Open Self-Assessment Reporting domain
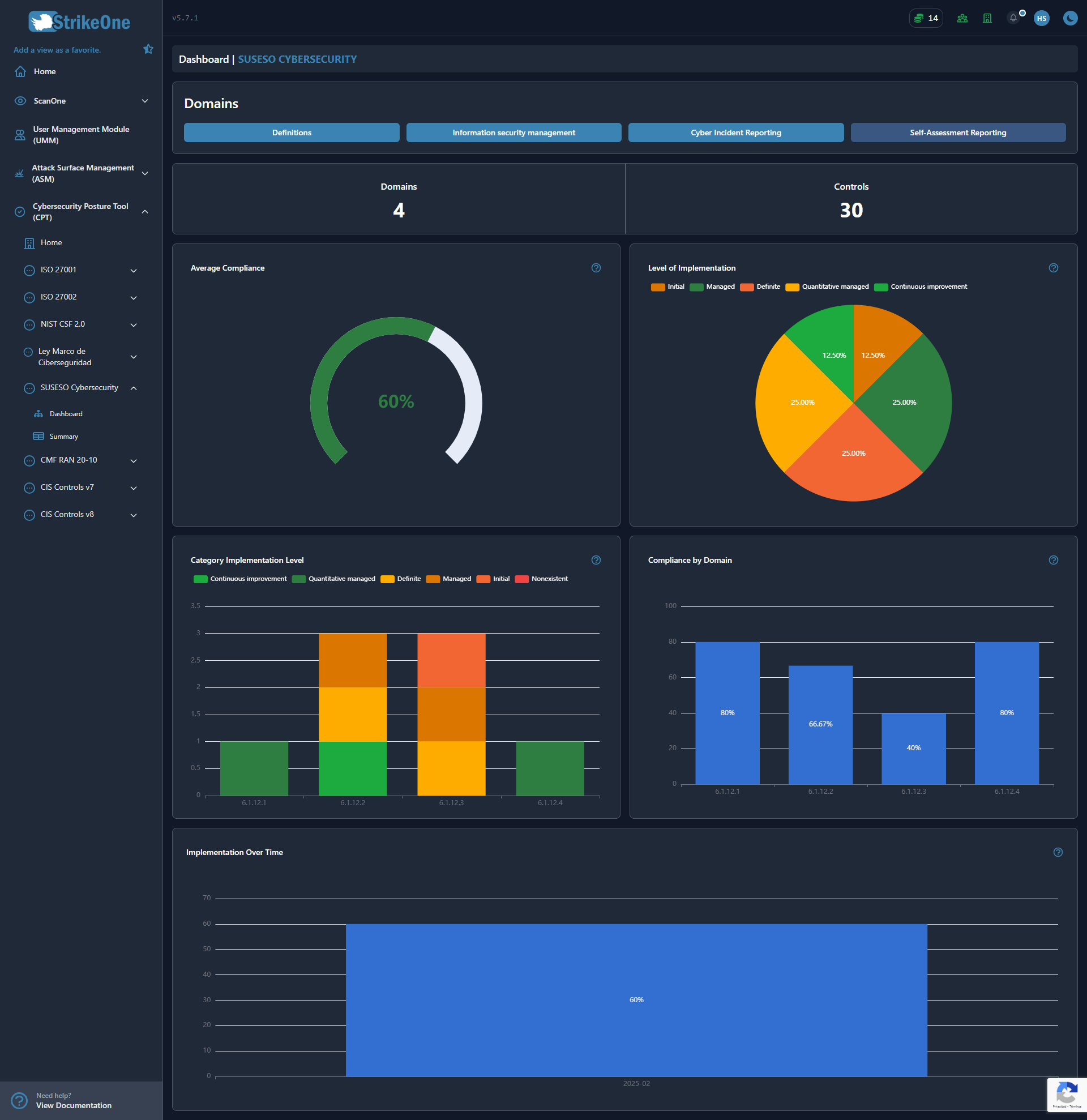 pos(958,132)
